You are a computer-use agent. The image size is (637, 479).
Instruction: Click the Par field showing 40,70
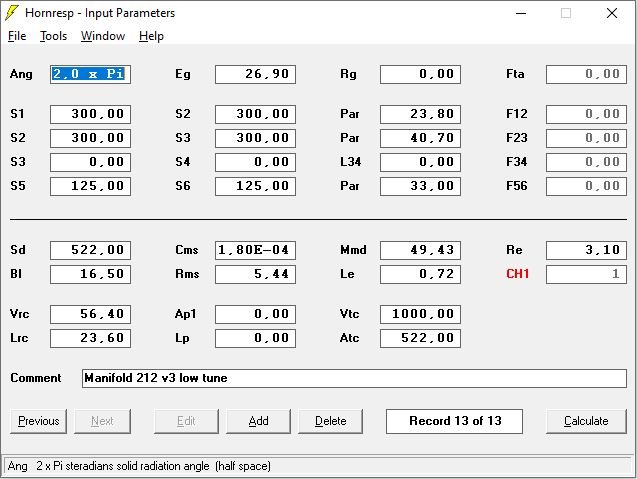[420, 138]
